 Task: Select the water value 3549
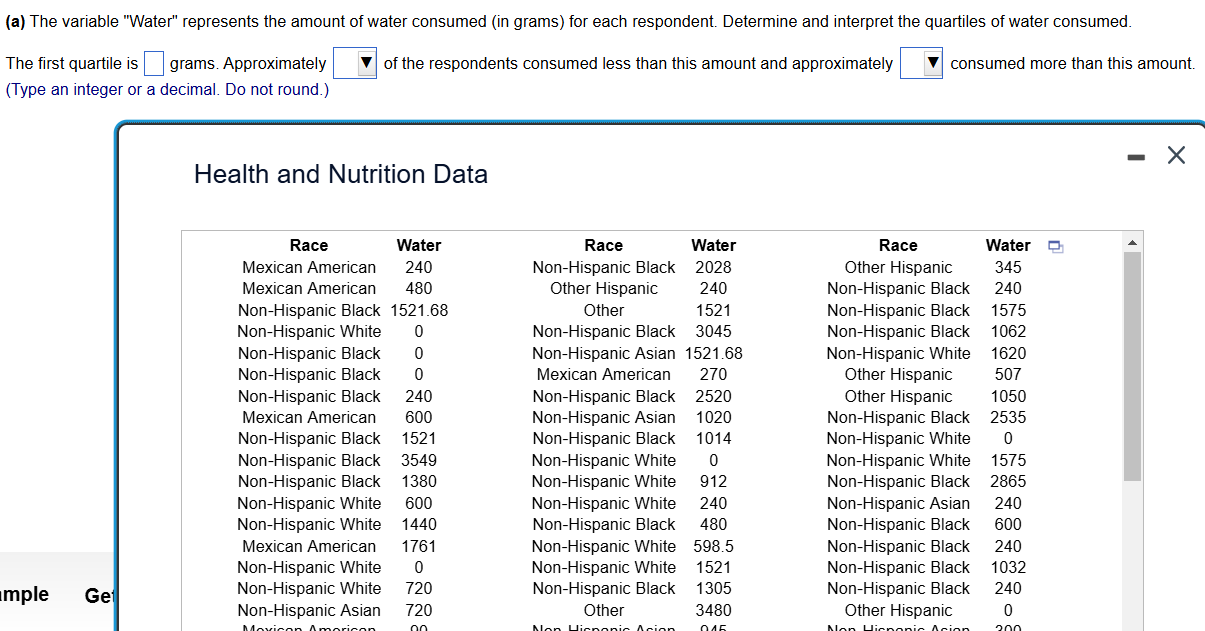click(x=419, y=460)
